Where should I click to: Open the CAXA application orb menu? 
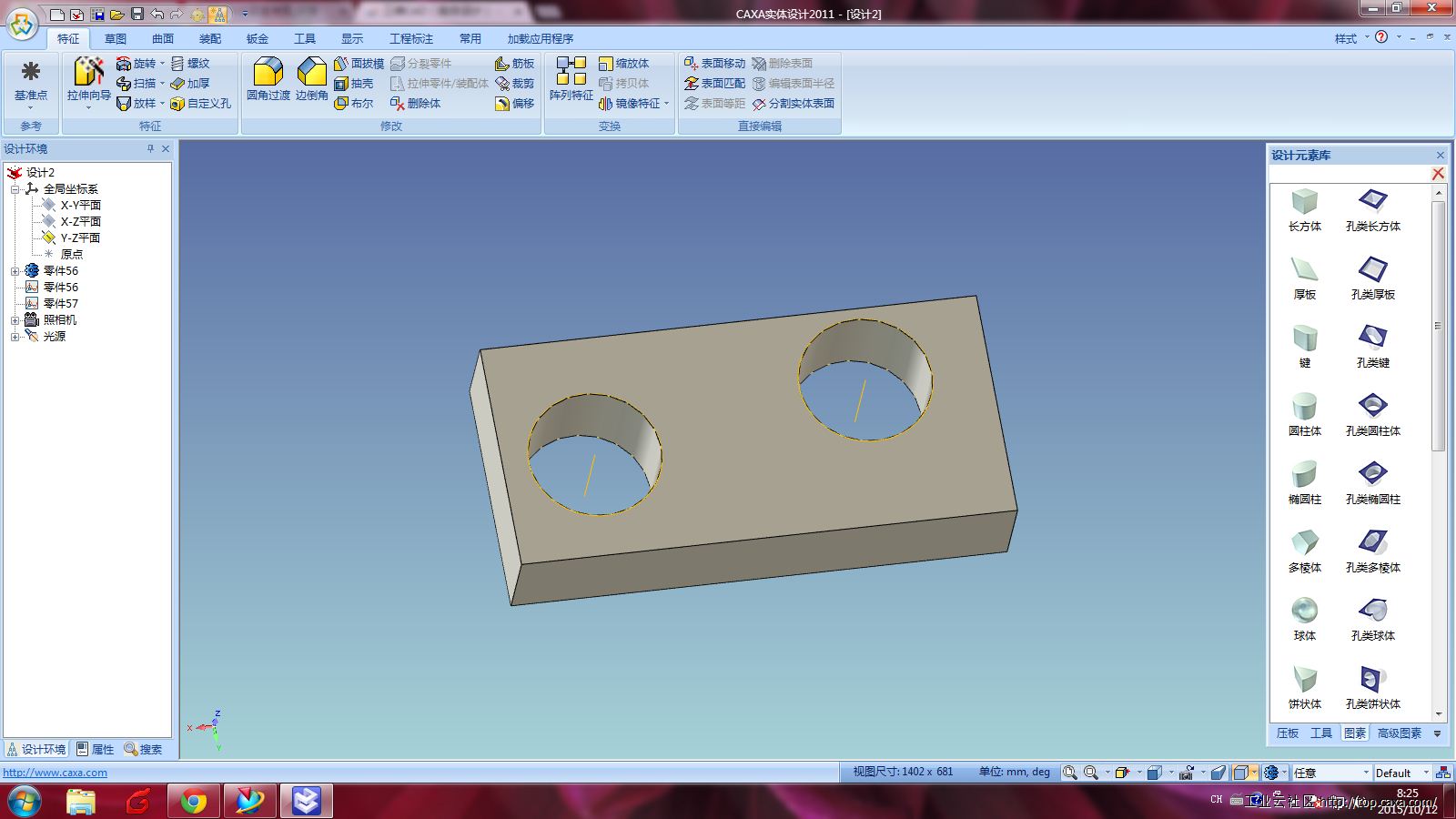coord(22,25)
